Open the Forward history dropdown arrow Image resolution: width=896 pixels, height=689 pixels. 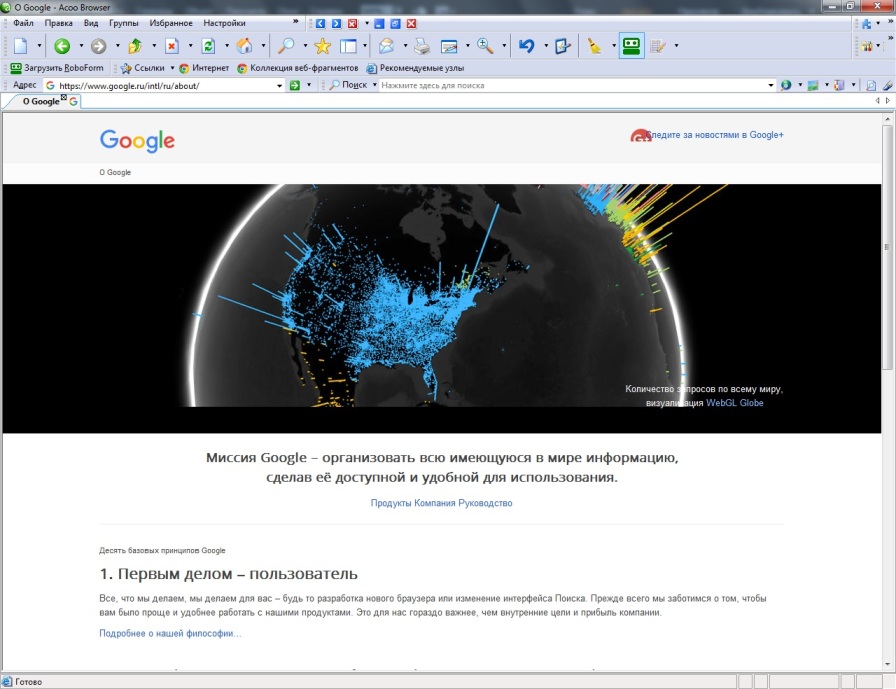coord(117,46)
